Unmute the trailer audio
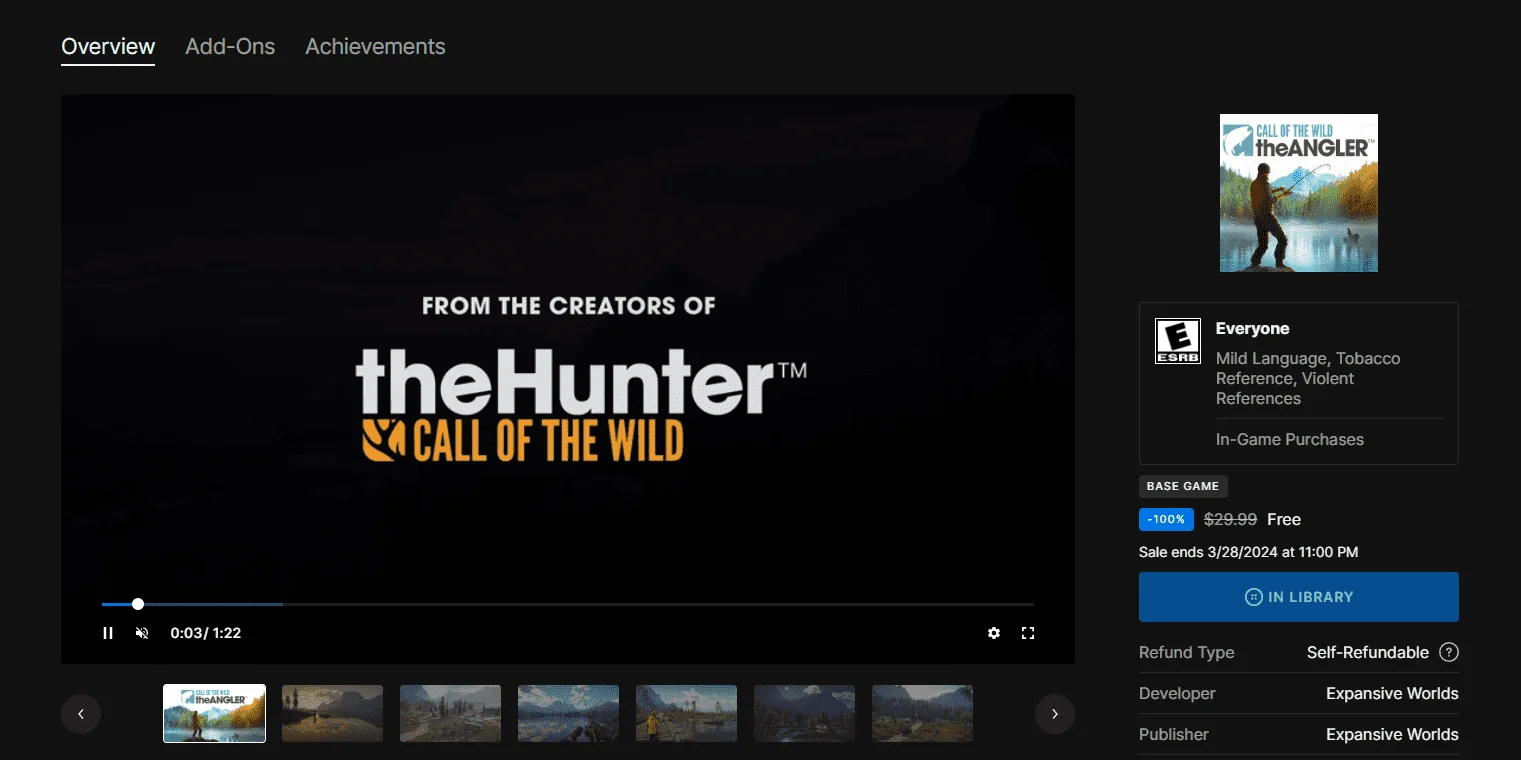The height and width of the screenshot is (760, 1521). coord(142,633)
